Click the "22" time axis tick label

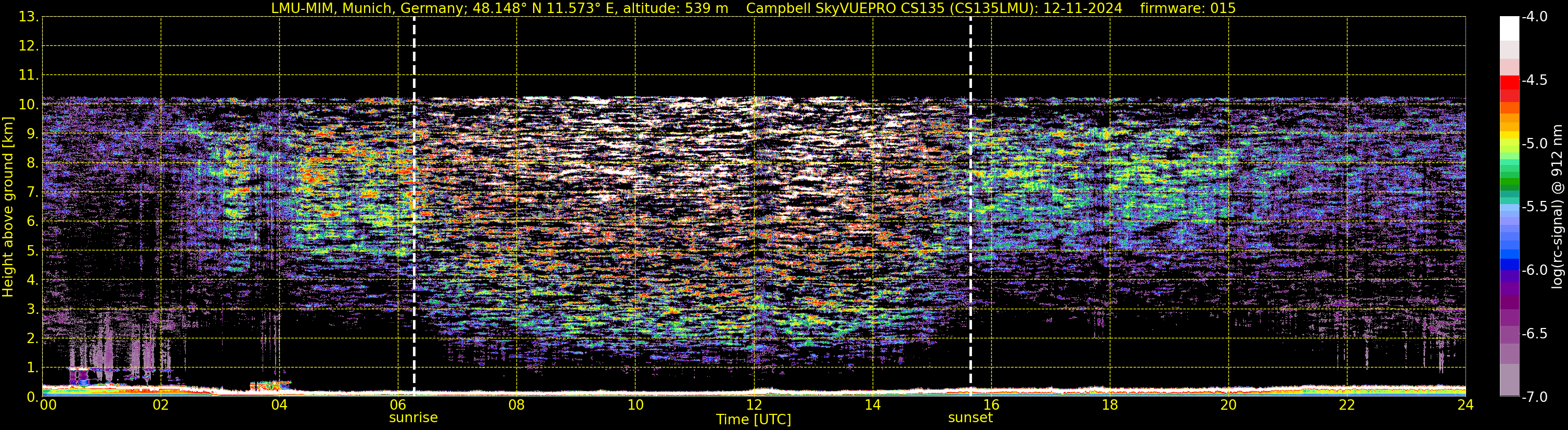tap(1347, 405)
